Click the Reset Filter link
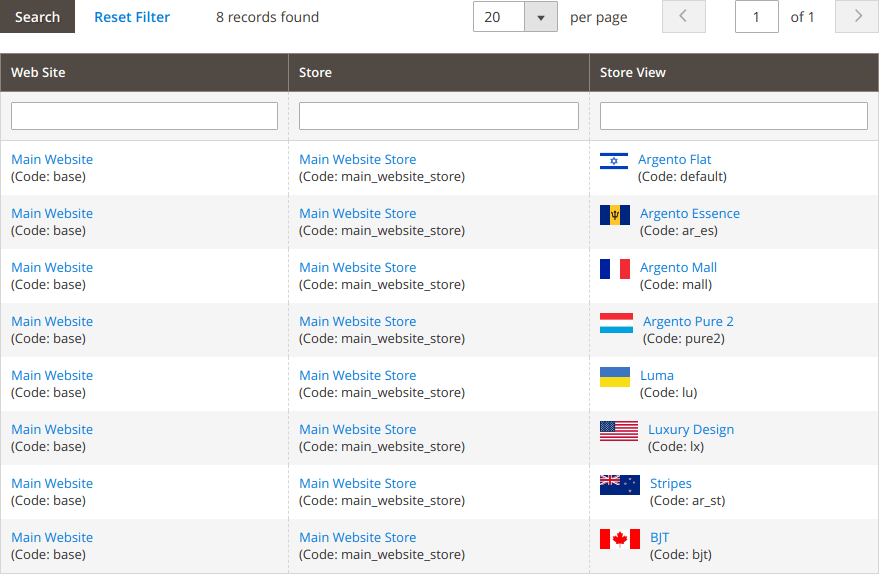This screenshot has height=574, width=879. (132, 17)
